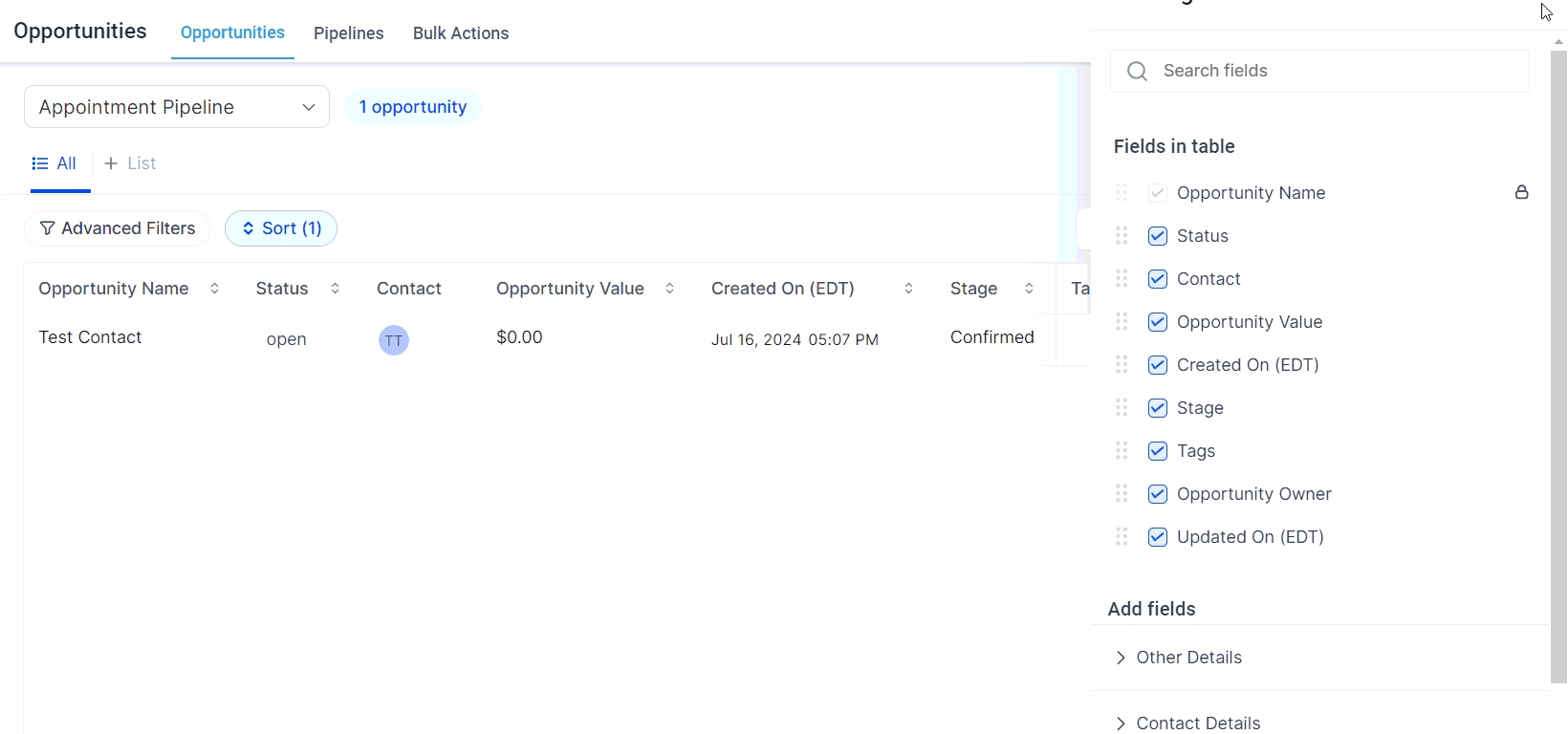The width and height of the screenshot is (1568, 734).
Task: Open the Bulk Actions tab
Action: (461, 33)
